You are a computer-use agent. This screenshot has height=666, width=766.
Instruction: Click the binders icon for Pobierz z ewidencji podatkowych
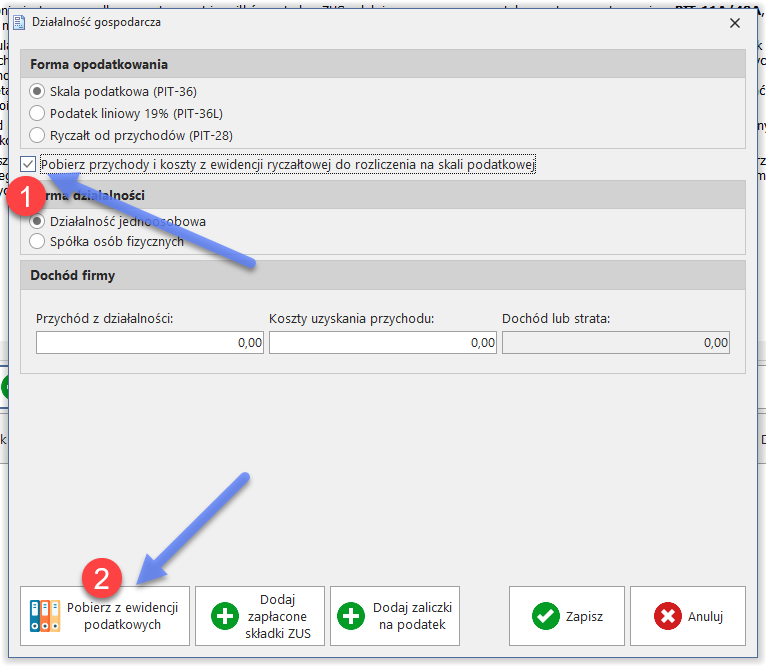click(45, 616)
